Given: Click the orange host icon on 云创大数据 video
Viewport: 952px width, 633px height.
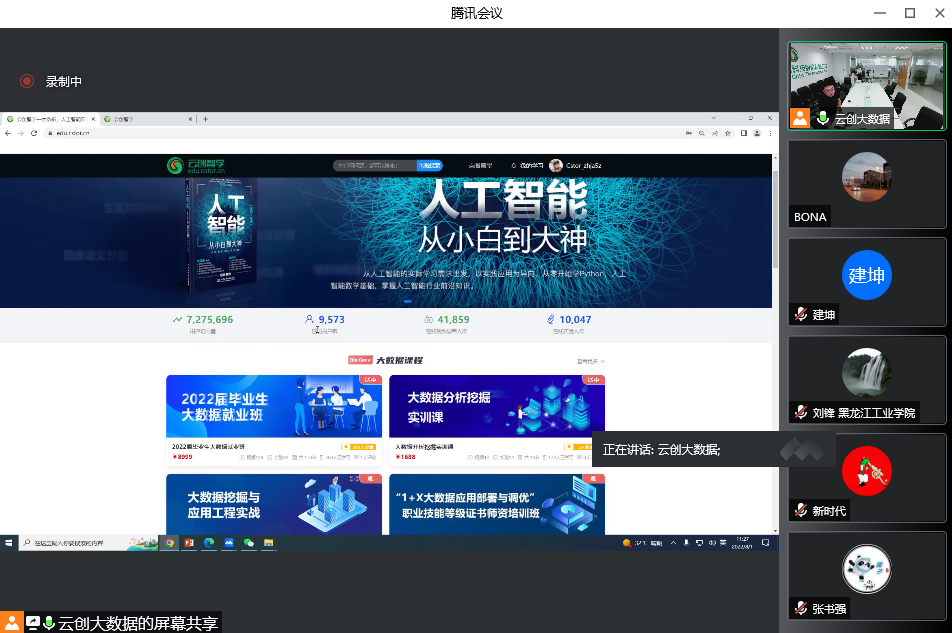Looking at the screenshot, I should point(800,118).
